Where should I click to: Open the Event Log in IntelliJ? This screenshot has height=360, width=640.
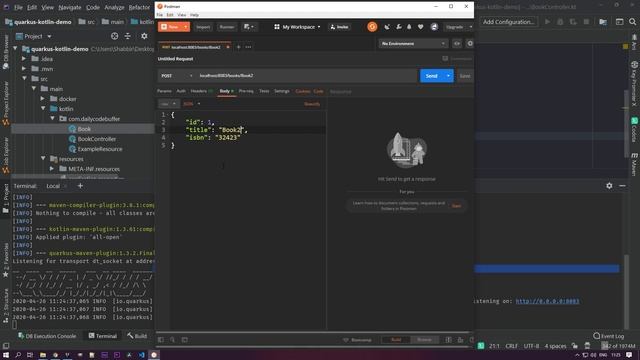tap(609, 336)
